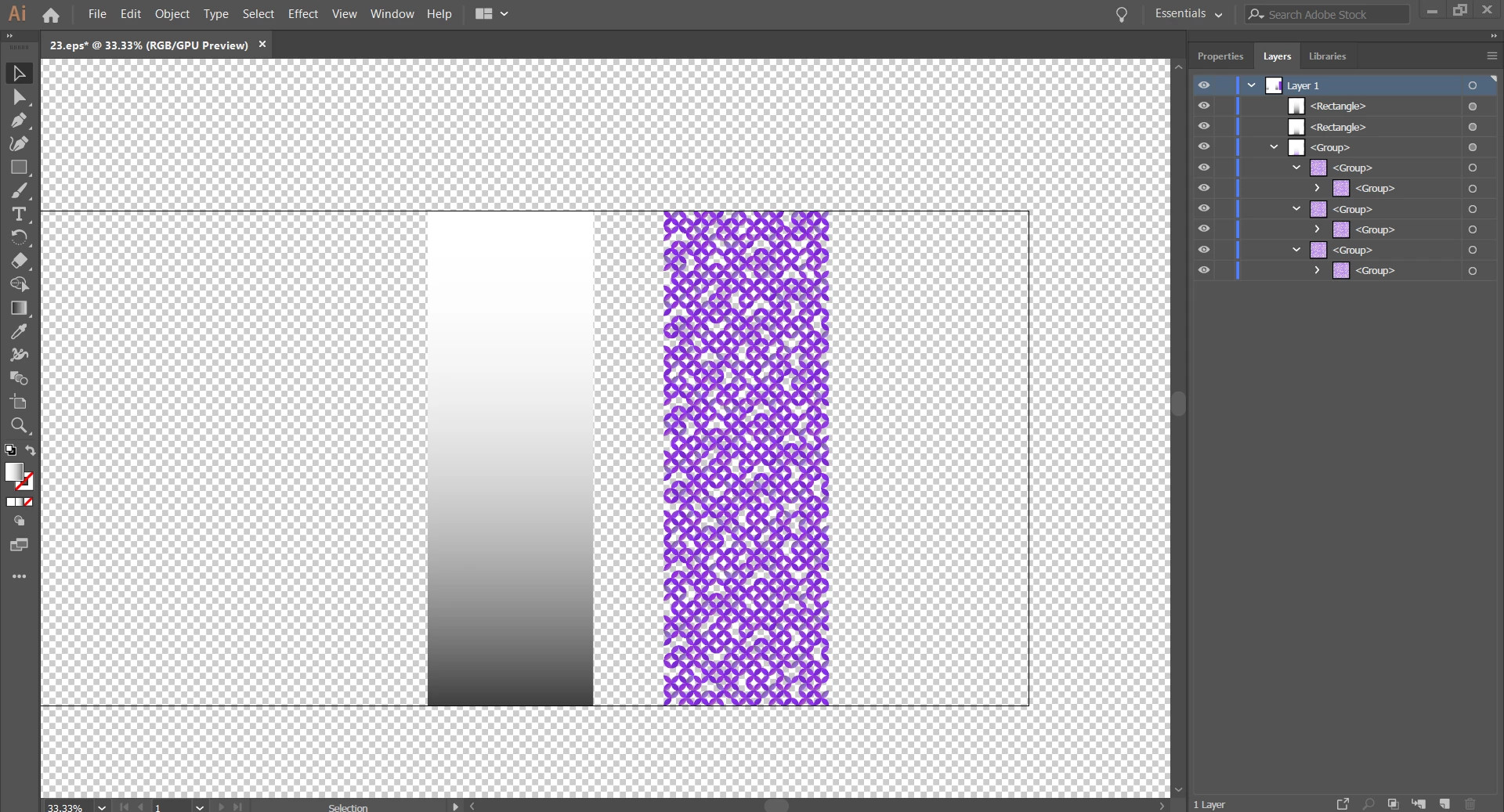
Task: Toggle visibility of last nested Group row
Action: tap(1204, 270)
